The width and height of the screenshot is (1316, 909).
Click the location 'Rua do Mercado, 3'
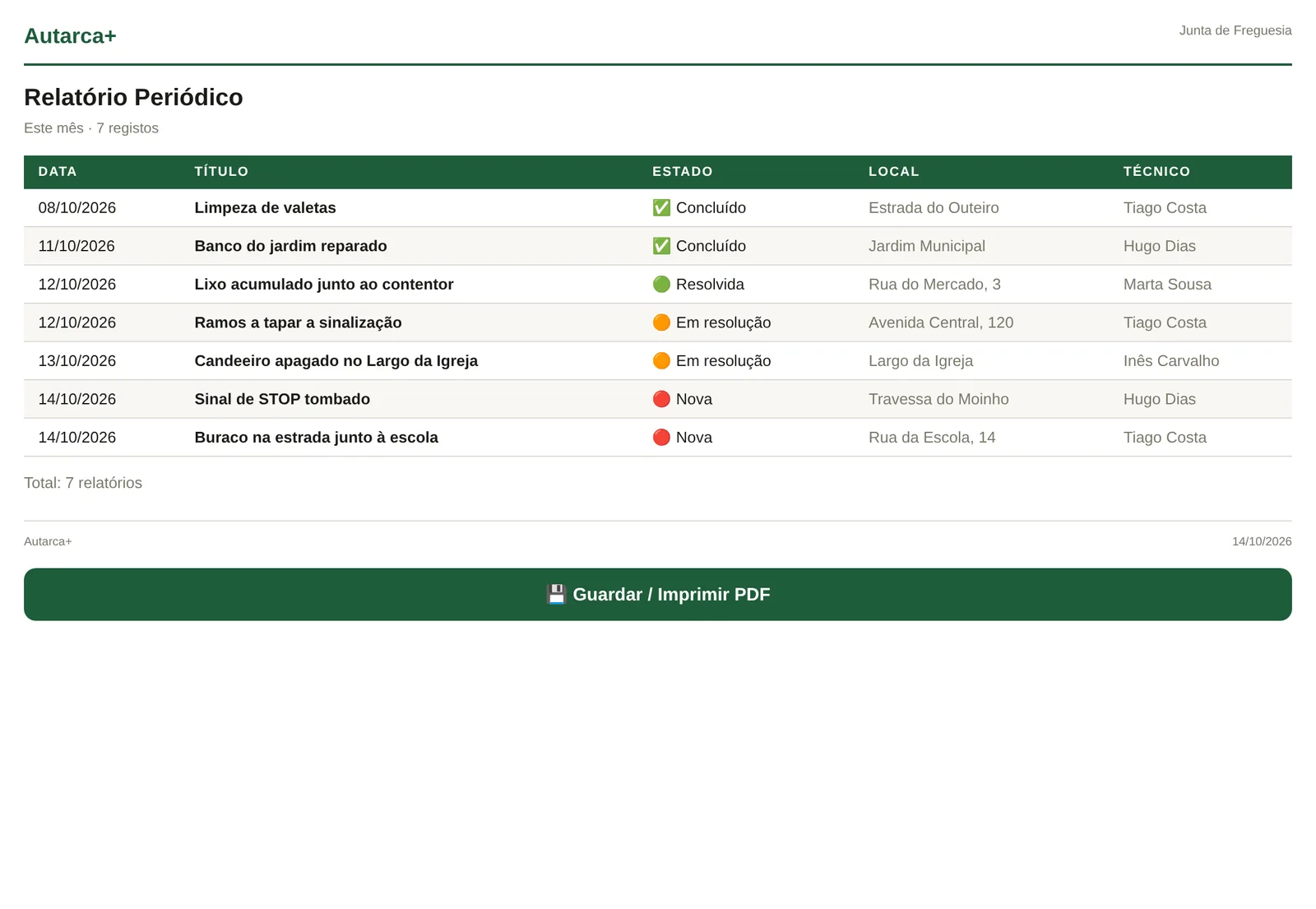(x=934, y=285)
